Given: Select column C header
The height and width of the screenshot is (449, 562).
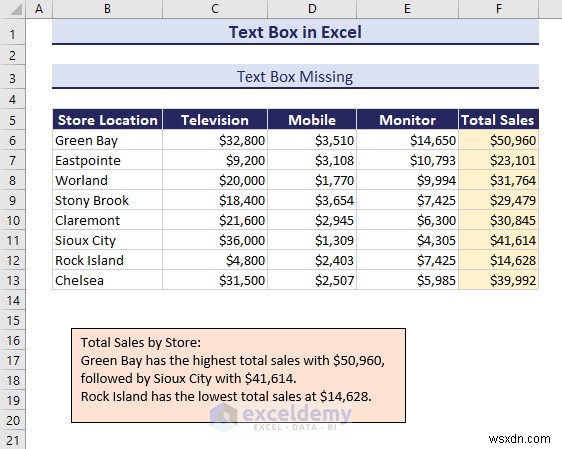Looking at the screenshot, I should [x=215, y=9].
